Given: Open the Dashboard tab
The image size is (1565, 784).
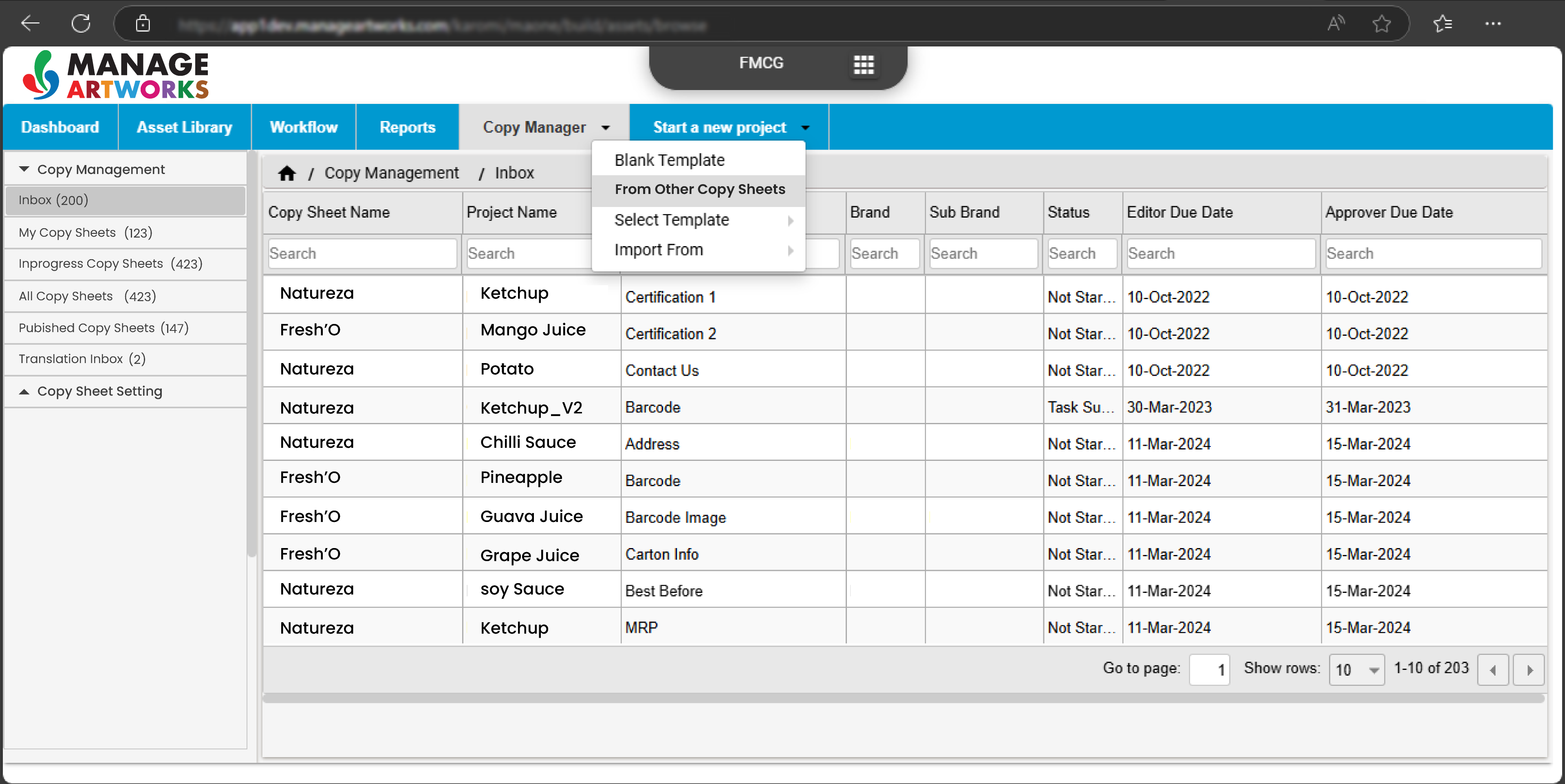Looking at the screenshot, I should (60, 127).
